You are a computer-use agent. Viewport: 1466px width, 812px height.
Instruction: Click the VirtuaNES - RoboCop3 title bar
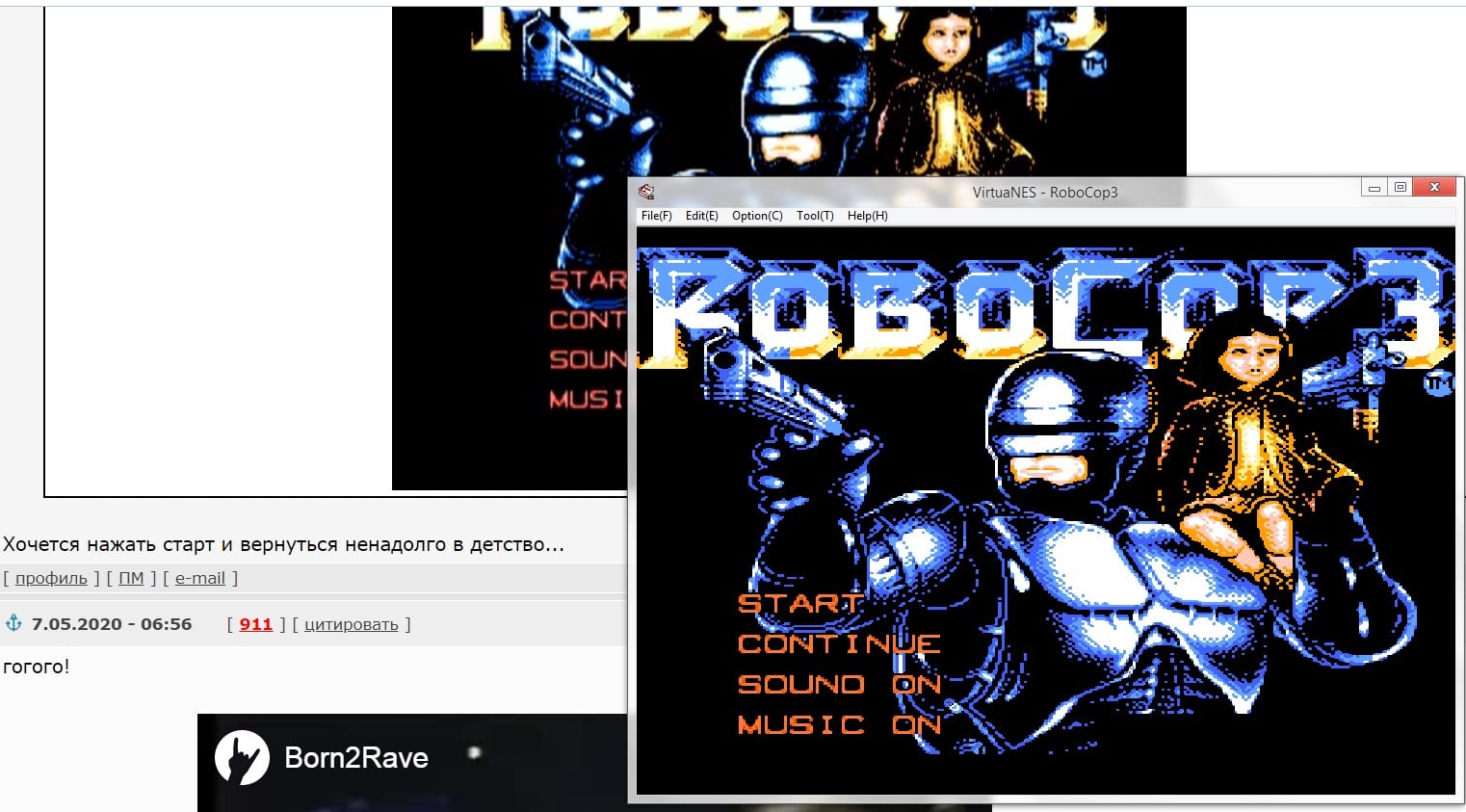coord(1045,192)
